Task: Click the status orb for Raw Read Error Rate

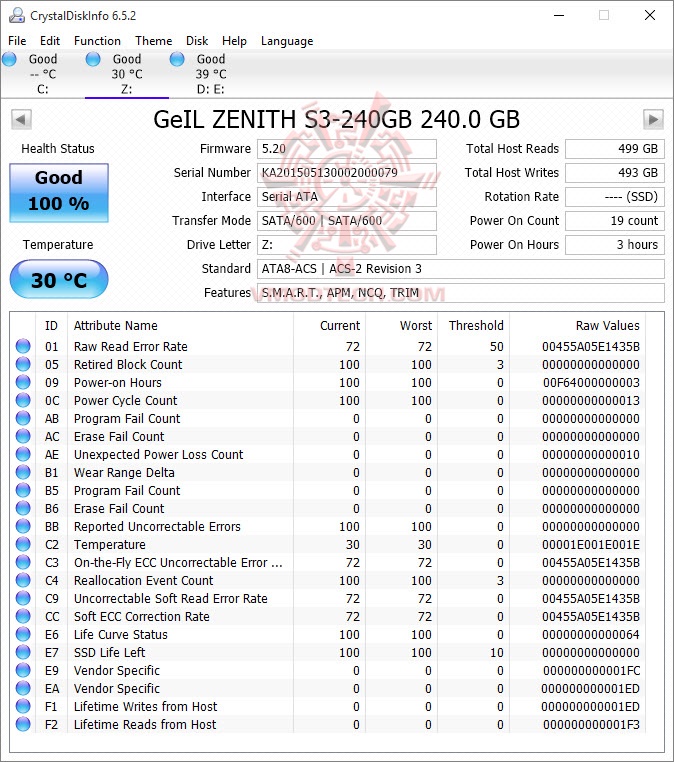Action: [23, 346]
